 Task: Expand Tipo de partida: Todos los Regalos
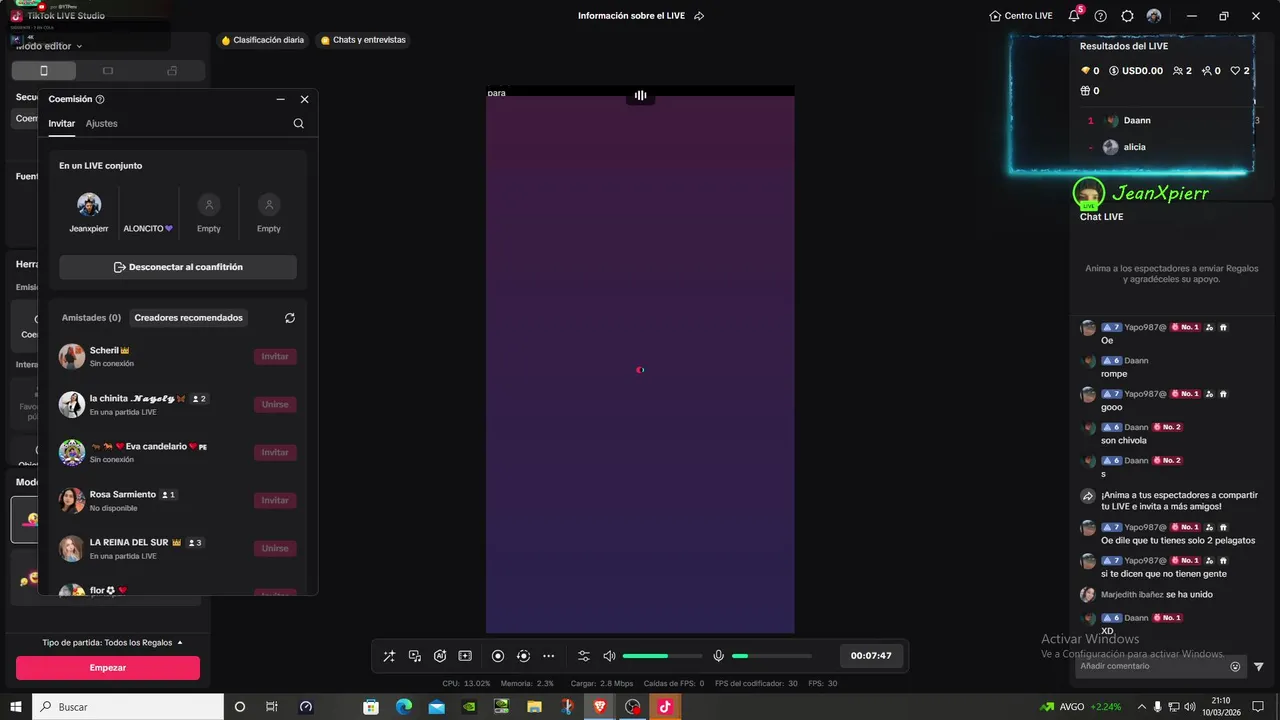click(x=113, y=642)
